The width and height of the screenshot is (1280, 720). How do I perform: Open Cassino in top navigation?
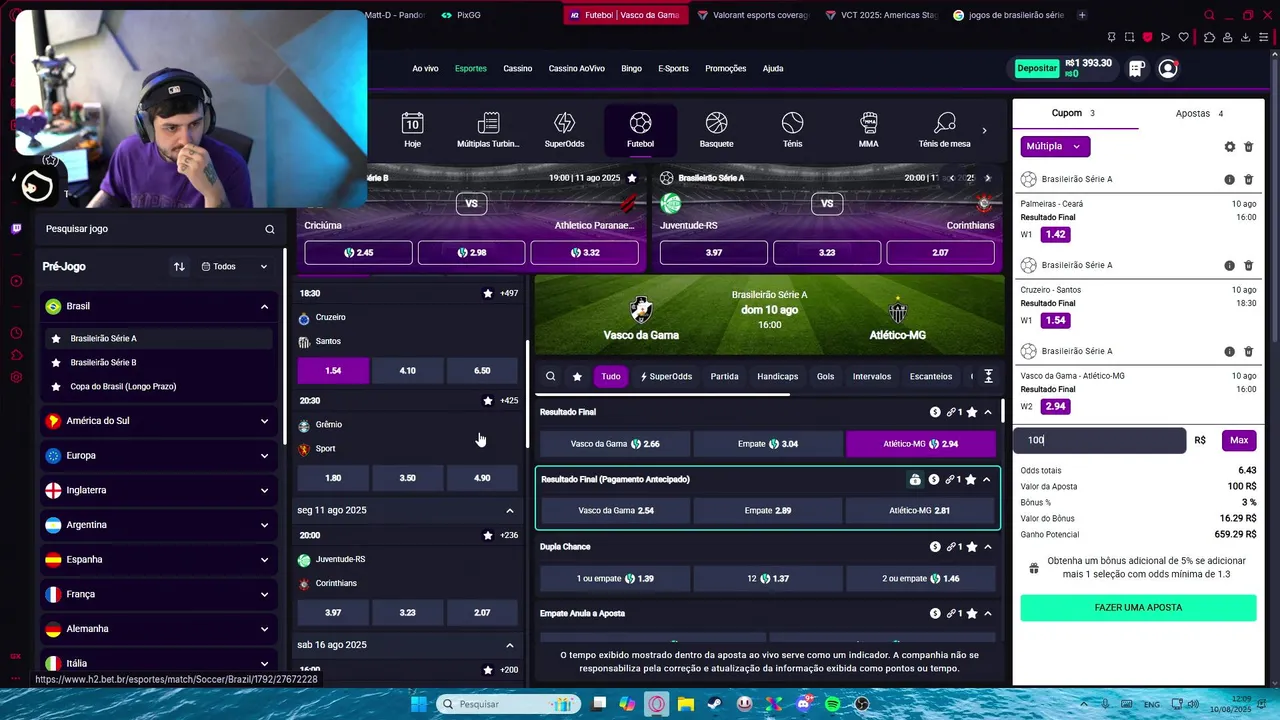click(518, 69)
